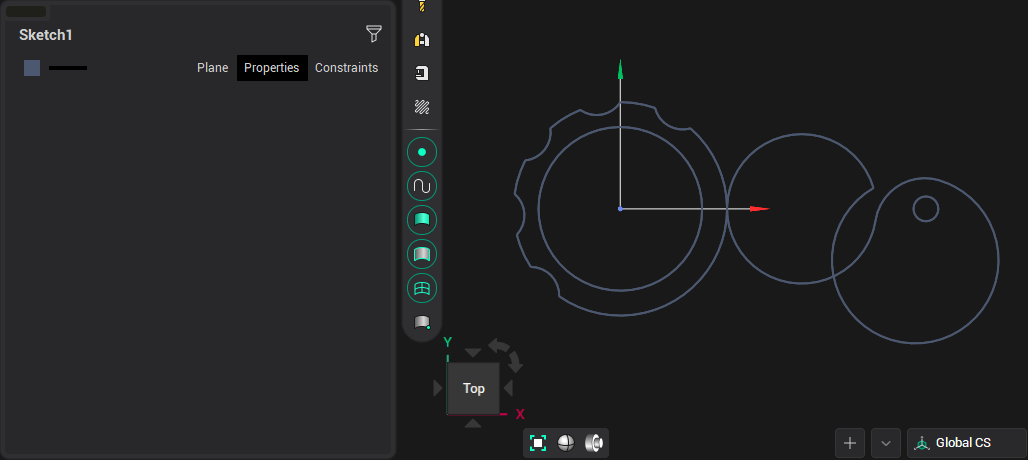Image resolution: width=1028 pixels, height=460 pixels.
Task: Click the yellow and white machine icon
Action: coord(422,40)
